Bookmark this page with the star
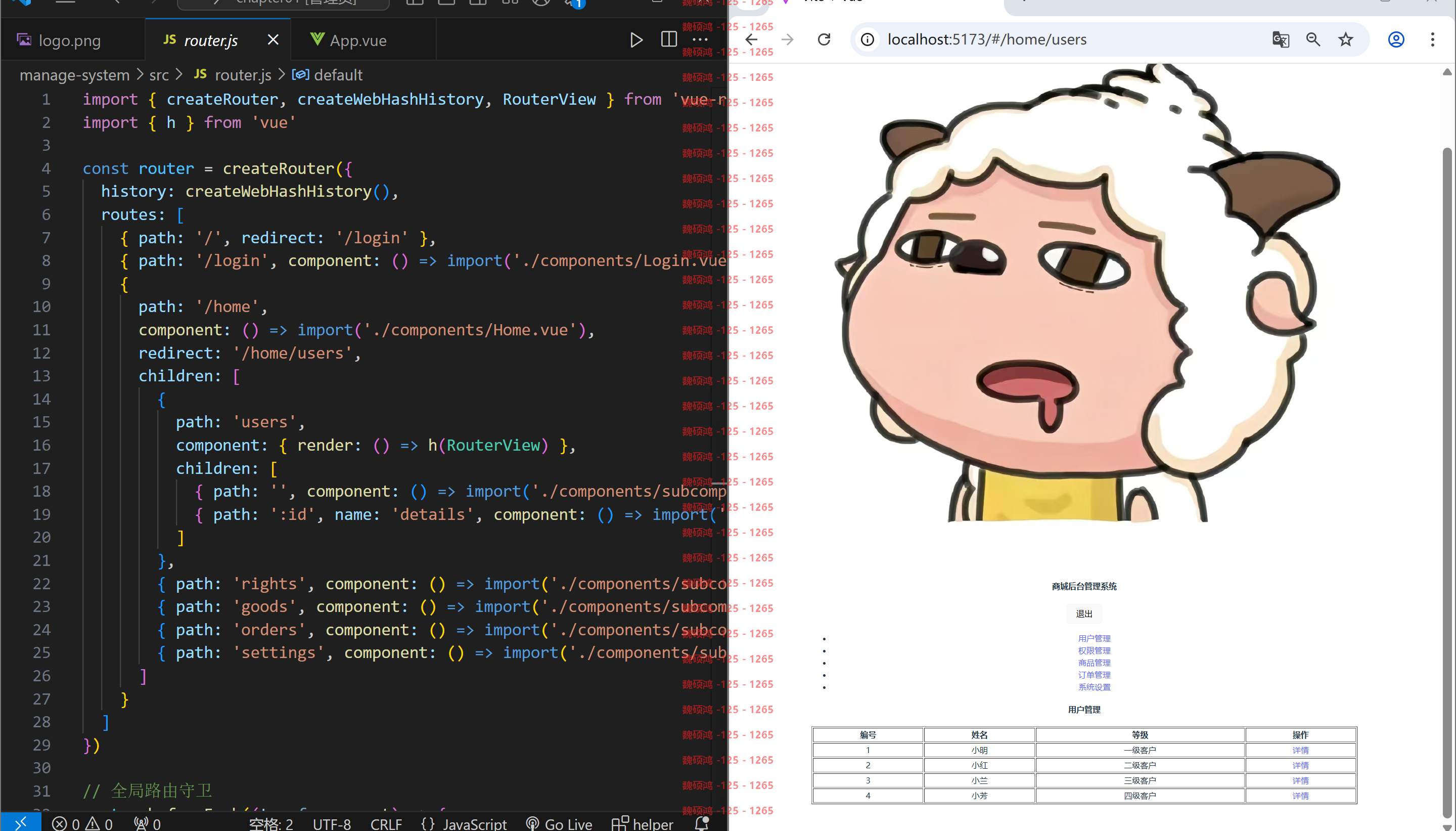The height and width of the screenshot is (831, 1456). (1345, 39)
